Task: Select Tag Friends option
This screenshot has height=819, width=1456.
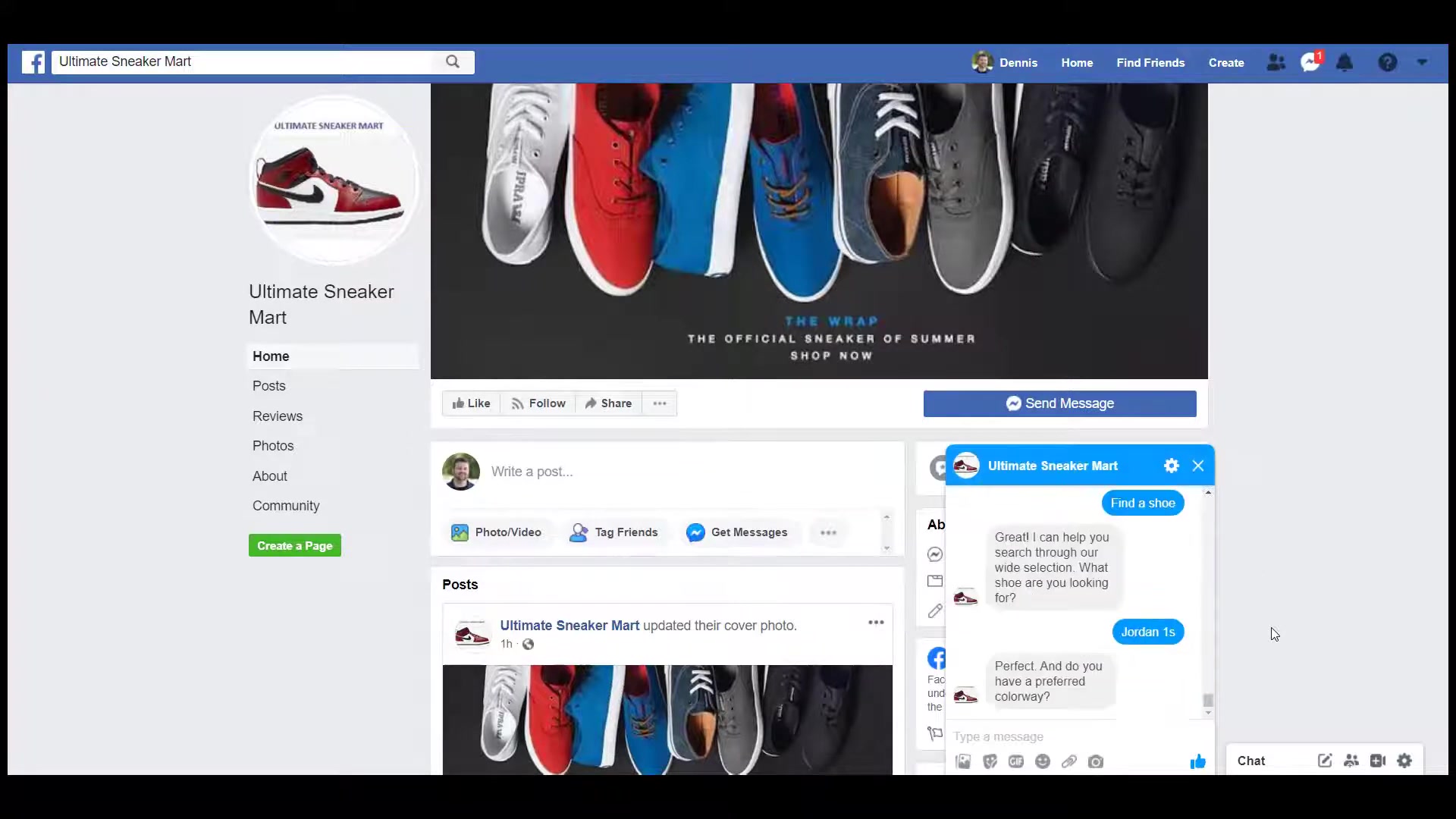Action: point(614,532)
